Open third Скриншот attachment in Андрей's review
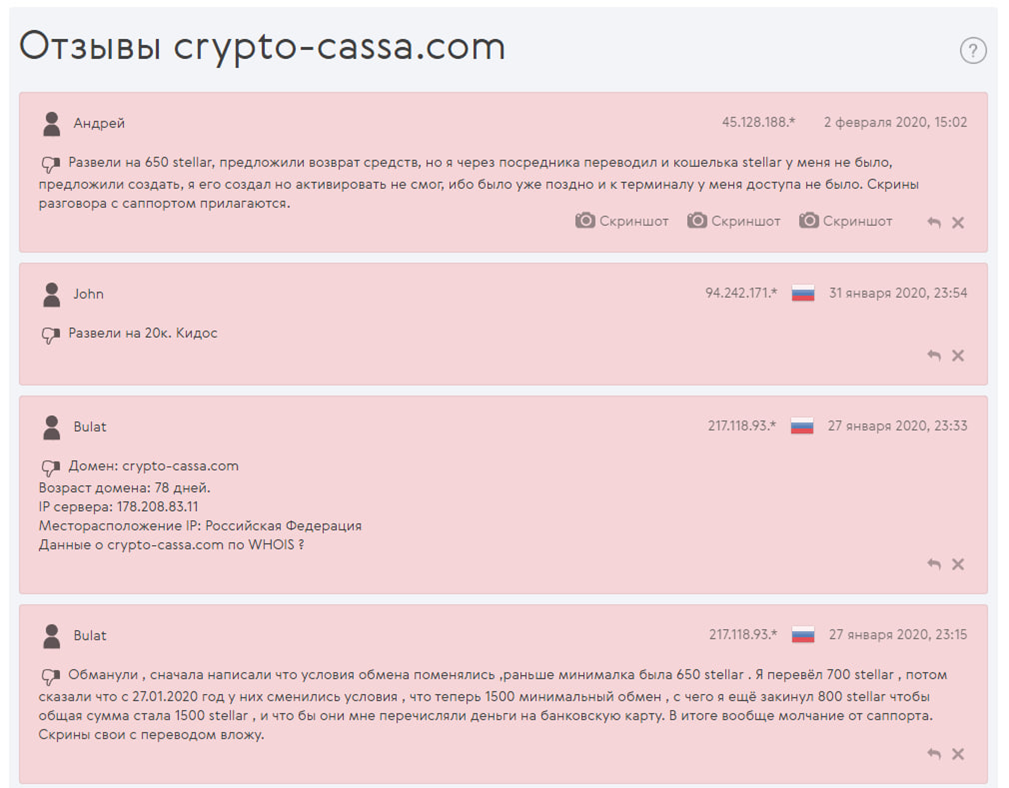The height and width of the screenshot is (788, 1009). coord(846,221)
